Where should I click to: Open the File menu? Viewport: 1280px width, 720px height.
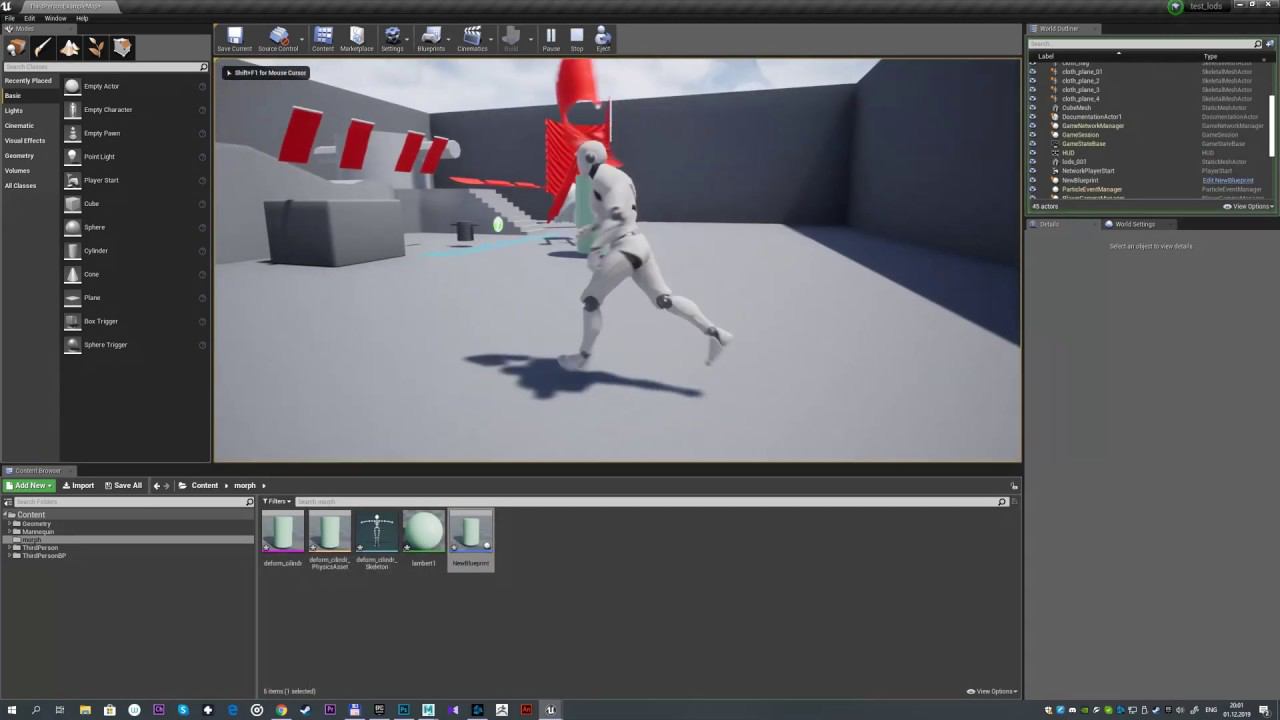[x=9, y=18]
